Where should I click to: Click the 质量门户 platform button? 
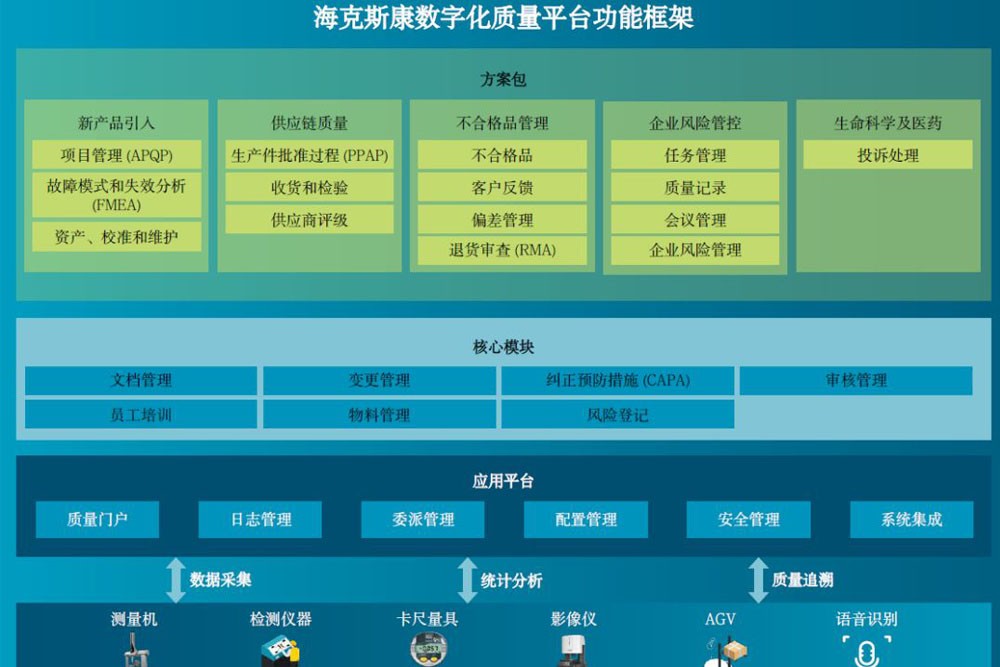[98, 519]
